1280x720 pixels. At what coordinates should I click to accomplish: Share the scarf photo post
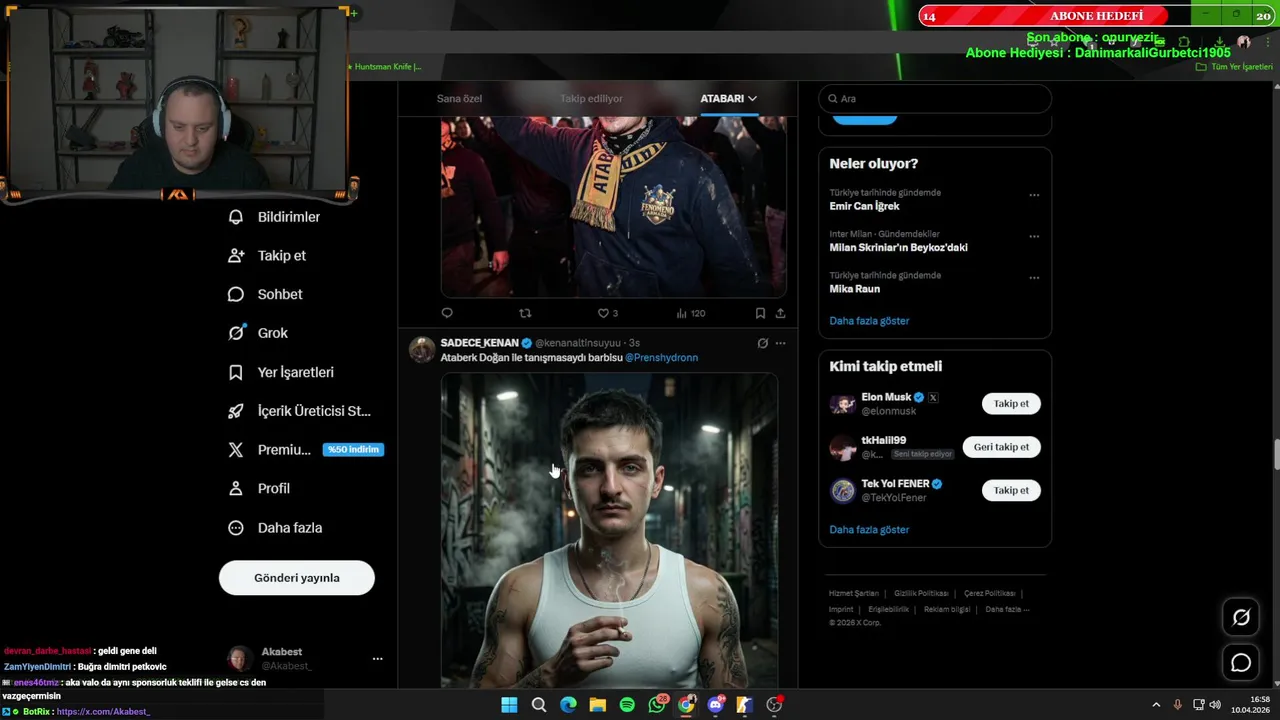point(780,313)
